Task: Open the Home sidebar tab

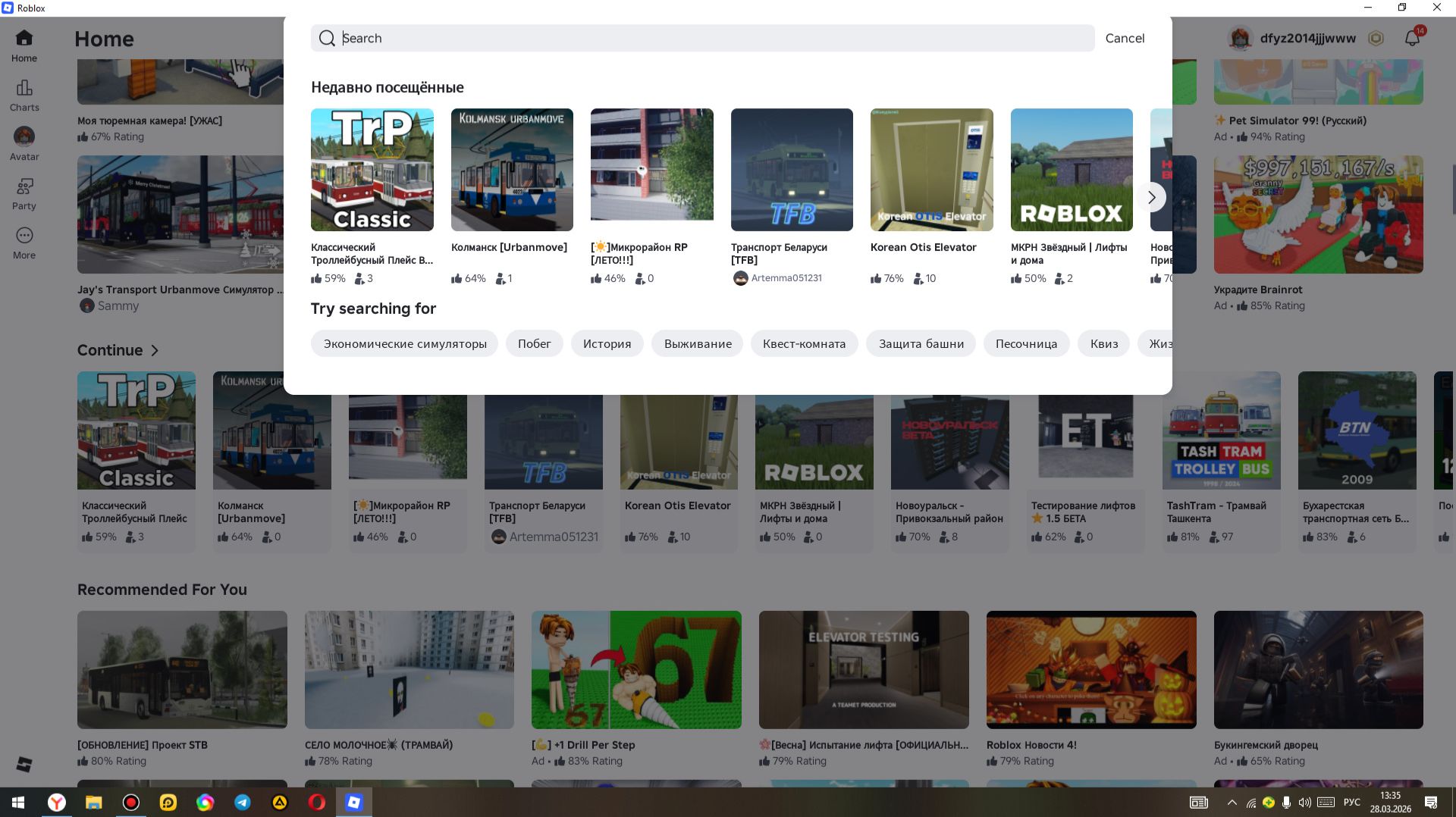Action: [24, 45]
